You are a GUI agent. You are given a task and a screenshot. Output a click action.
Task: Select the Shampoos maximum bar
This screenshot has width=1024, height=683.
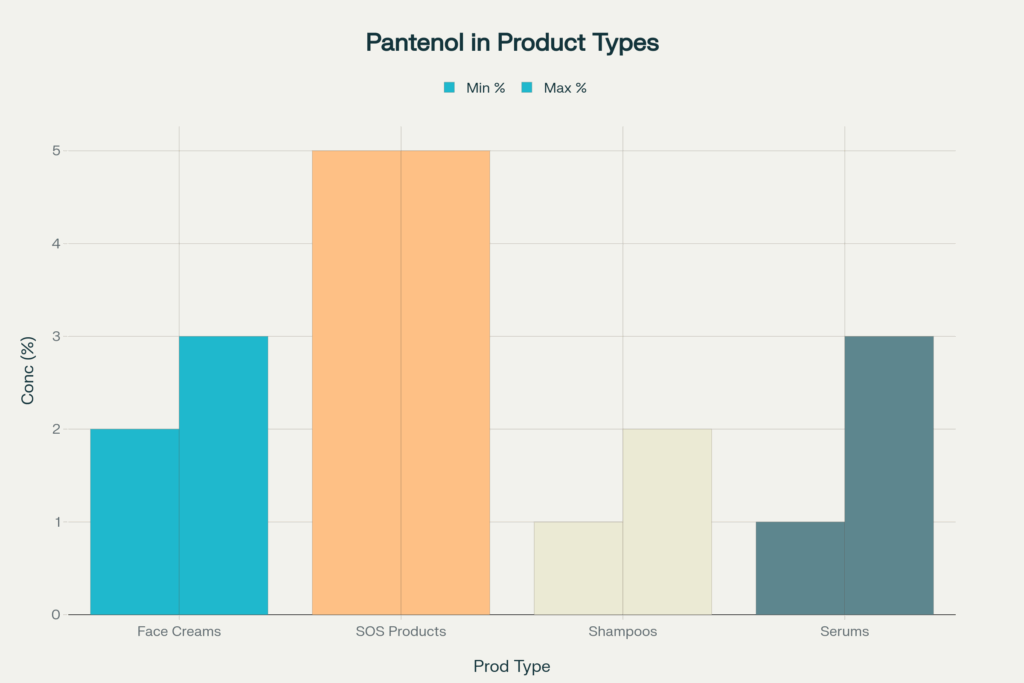[667, 521]
